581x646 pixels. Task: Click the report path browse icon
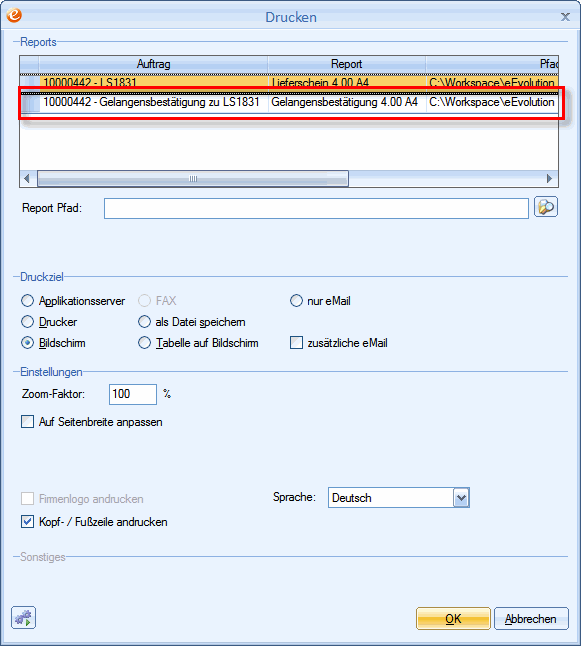(x=546, y=207)
